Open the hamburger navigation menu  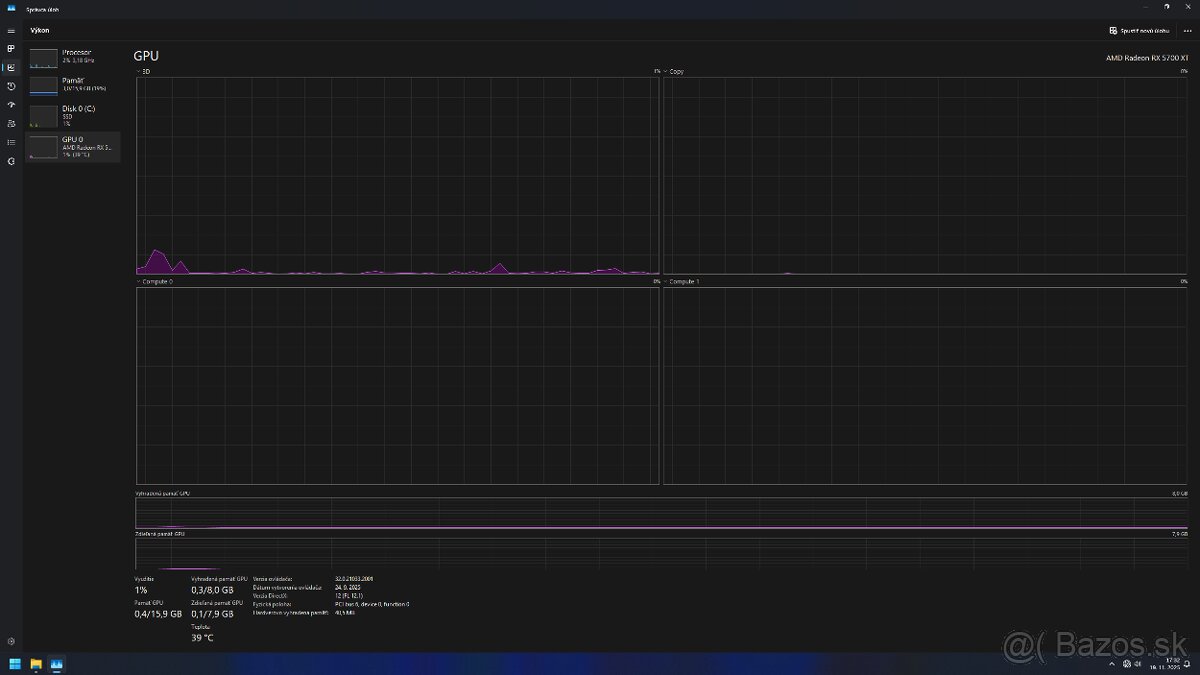[x=11, y=31]
